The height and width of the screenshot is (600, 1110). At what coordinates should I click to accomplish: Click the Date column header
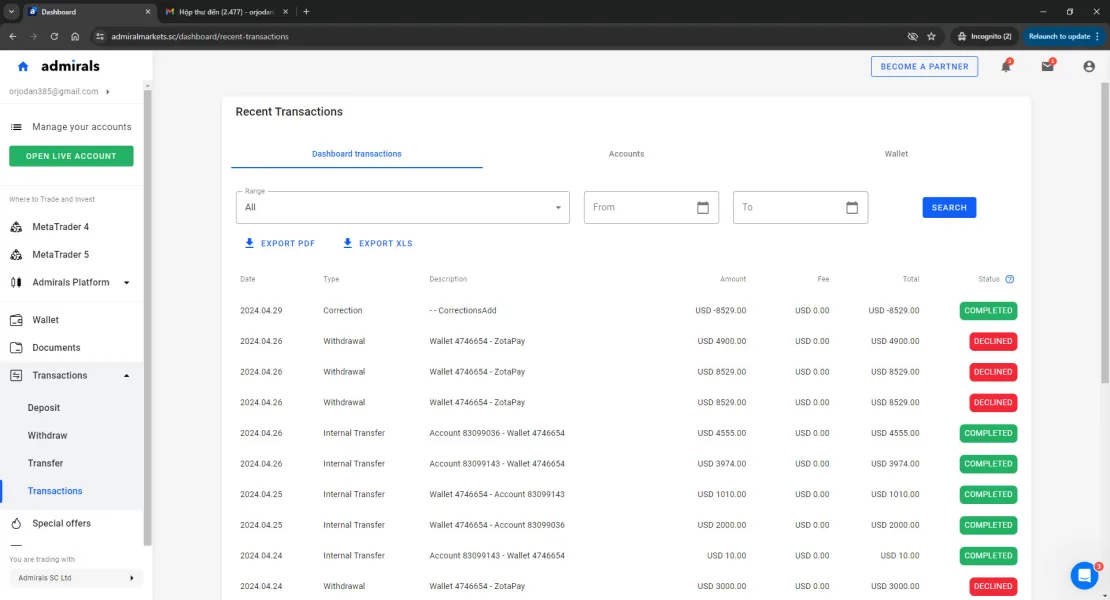click(x=248, y=279)
